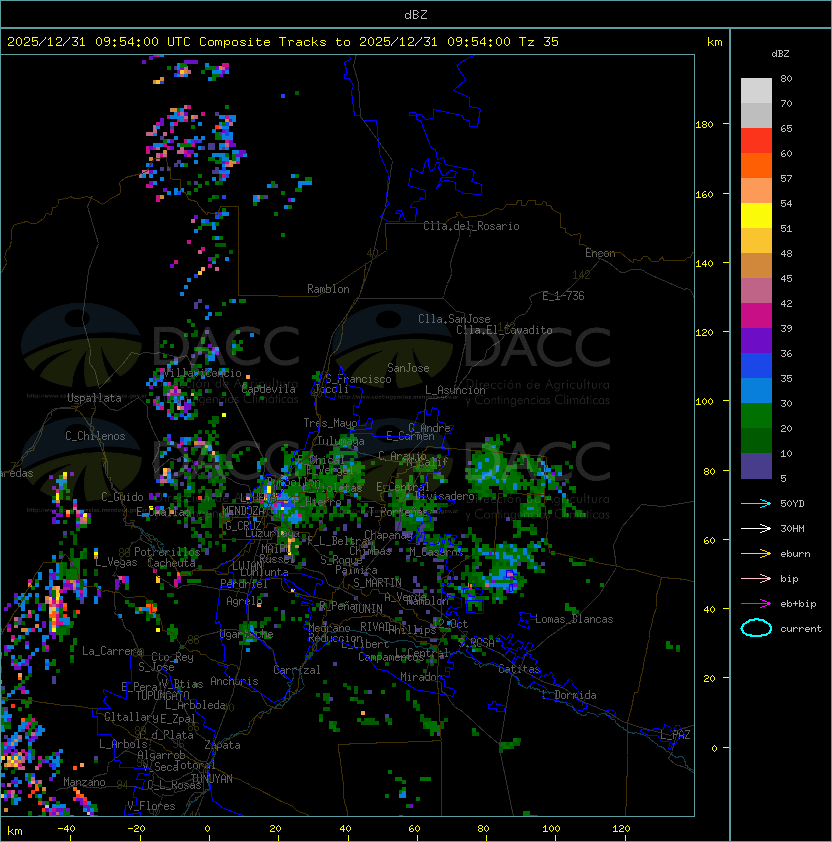Screen dimensions: 832x842
Task: Pick the bottom slate-purple dBZ swatch
Action: point(756,466)
